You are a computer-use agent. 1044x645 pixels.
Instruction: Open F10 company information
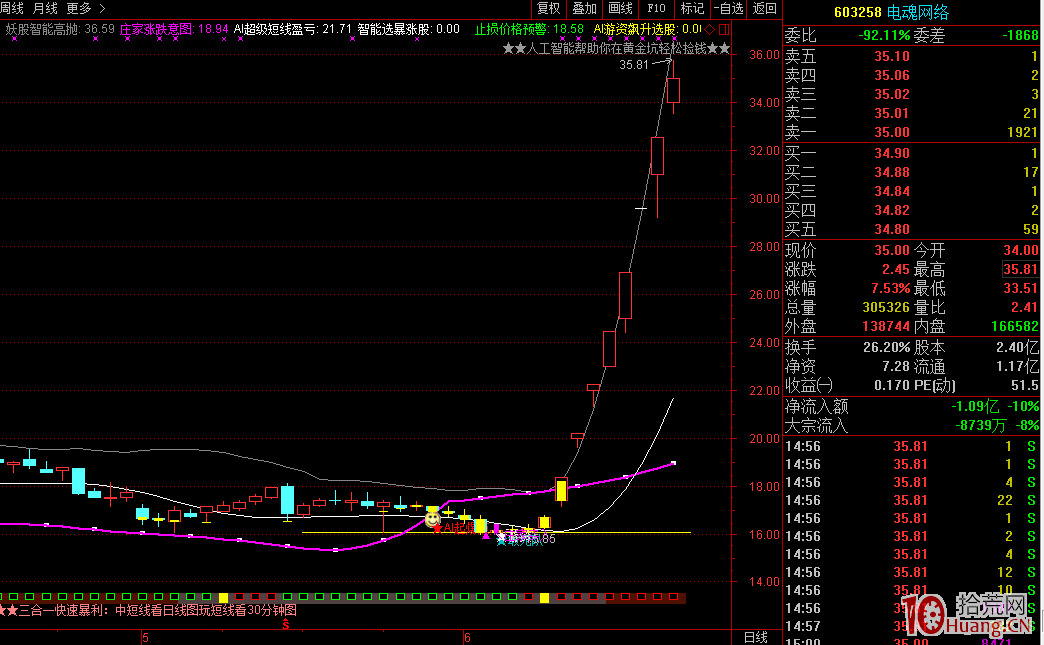(x=657, y=8)
